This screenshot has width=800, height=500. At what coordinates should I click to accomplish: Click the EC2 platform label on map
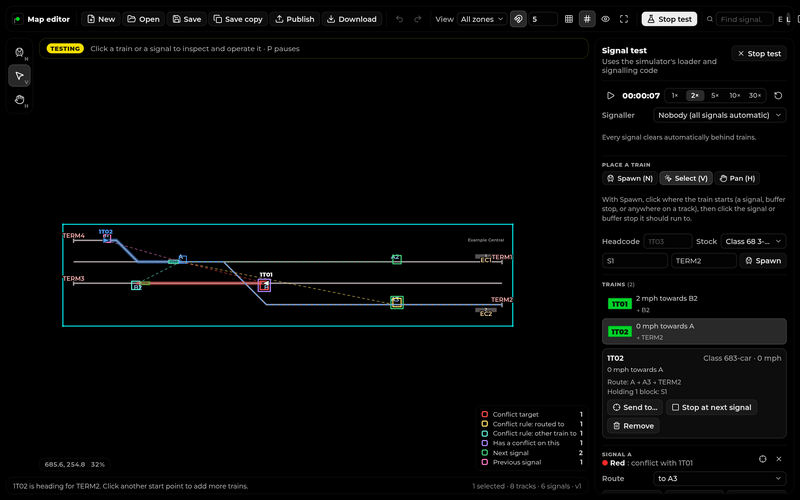(486, 314)
